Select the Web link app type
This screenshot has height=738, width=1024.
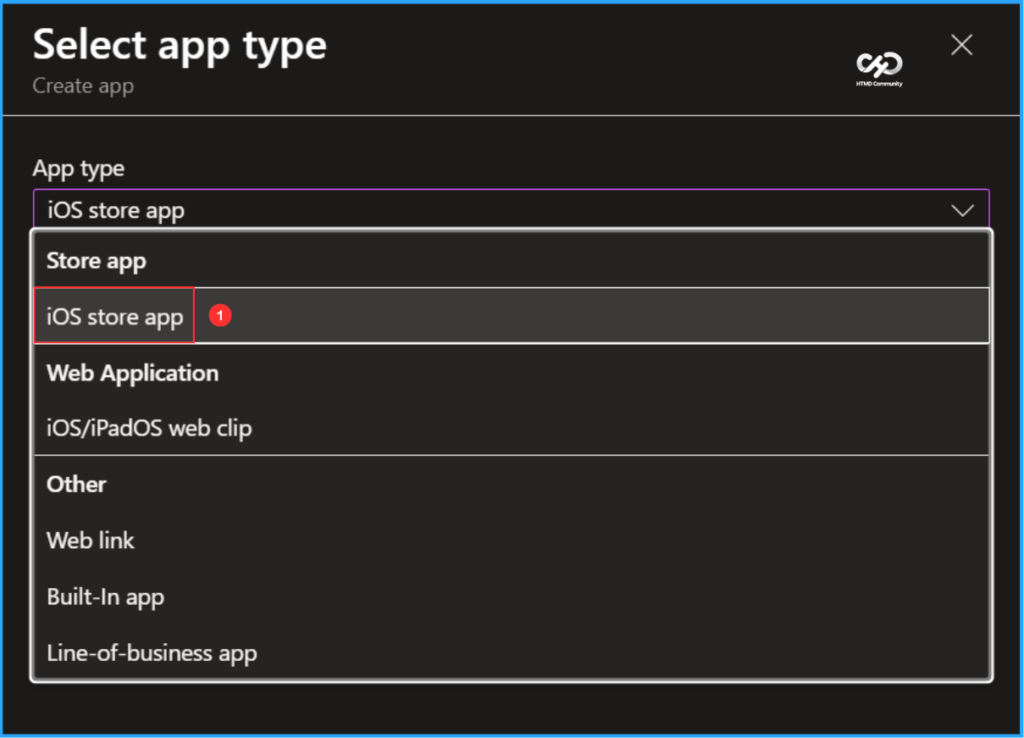90,540
